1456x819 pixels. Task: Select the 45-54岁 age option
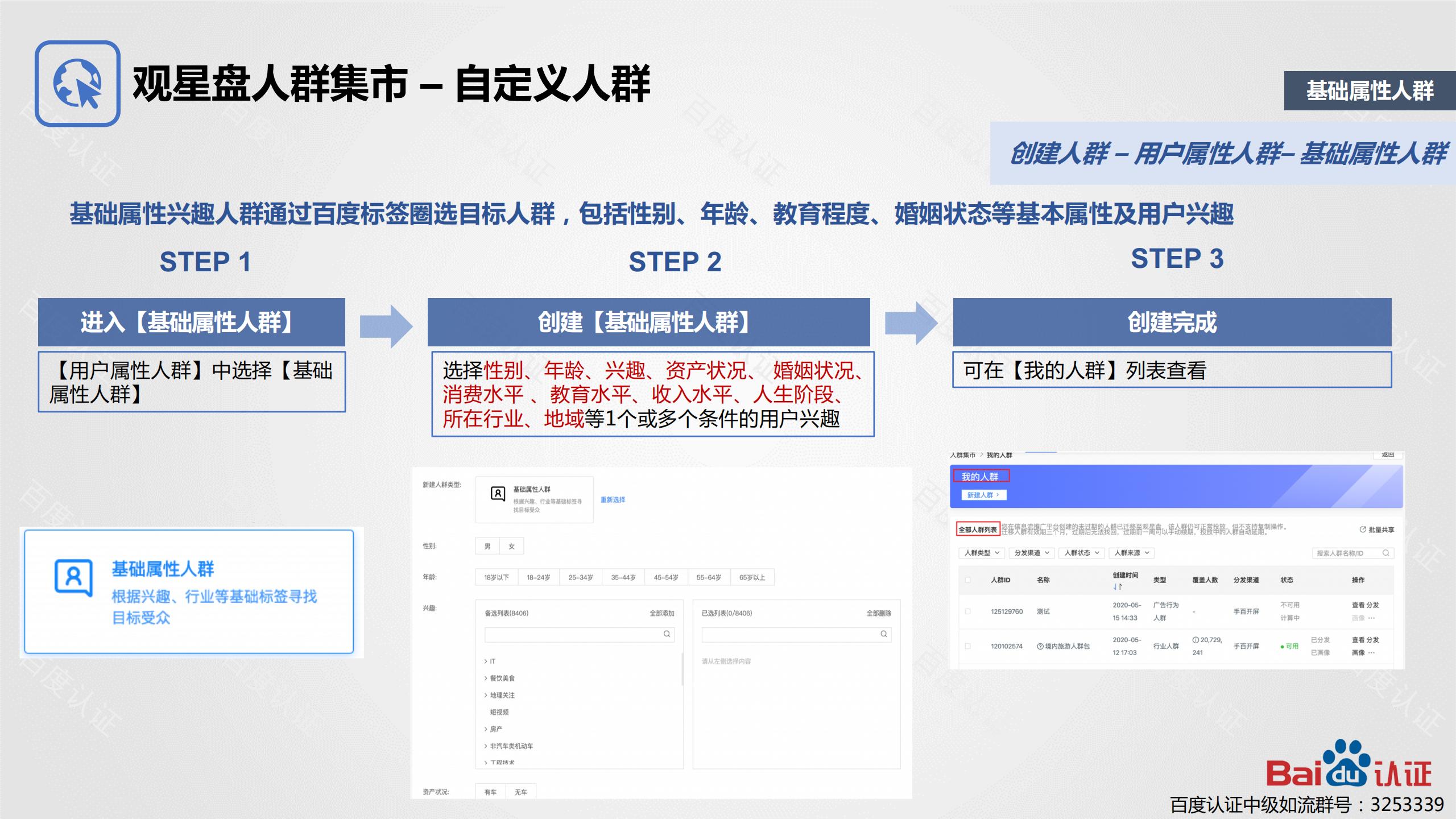click(x=666, y=577)
